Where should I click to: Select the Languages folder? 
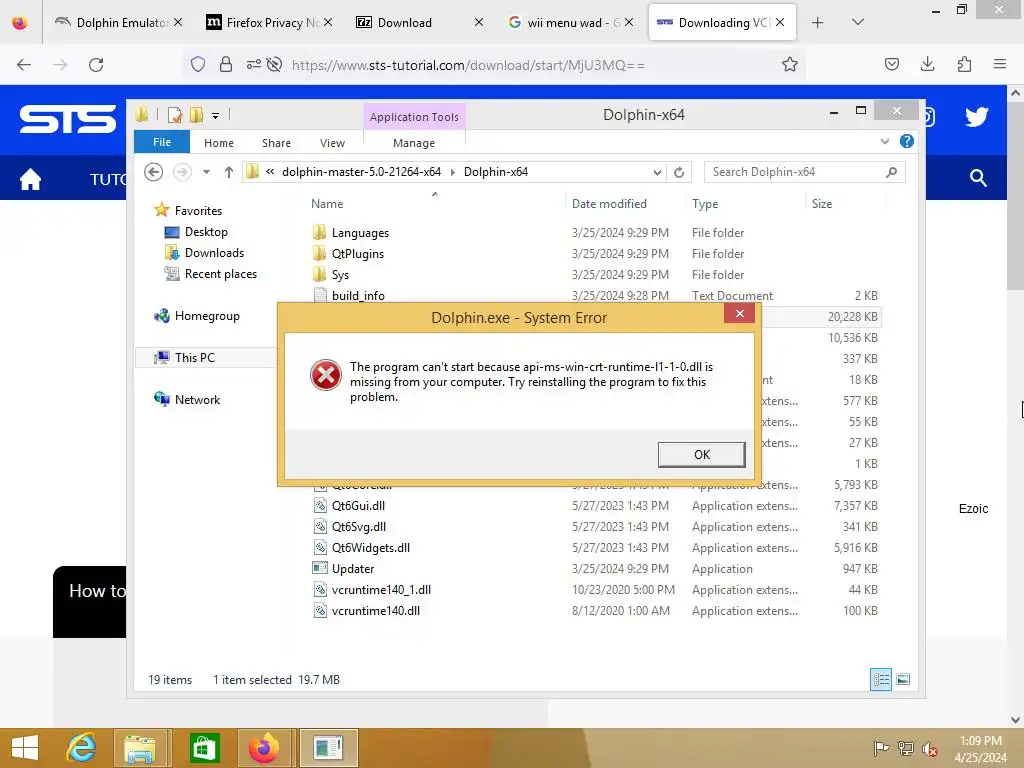click(x=360, y=232)
